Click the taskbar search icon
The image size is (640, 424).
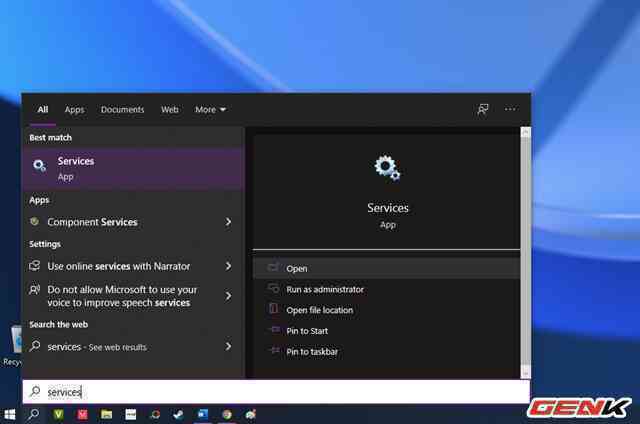click(33, 415)
